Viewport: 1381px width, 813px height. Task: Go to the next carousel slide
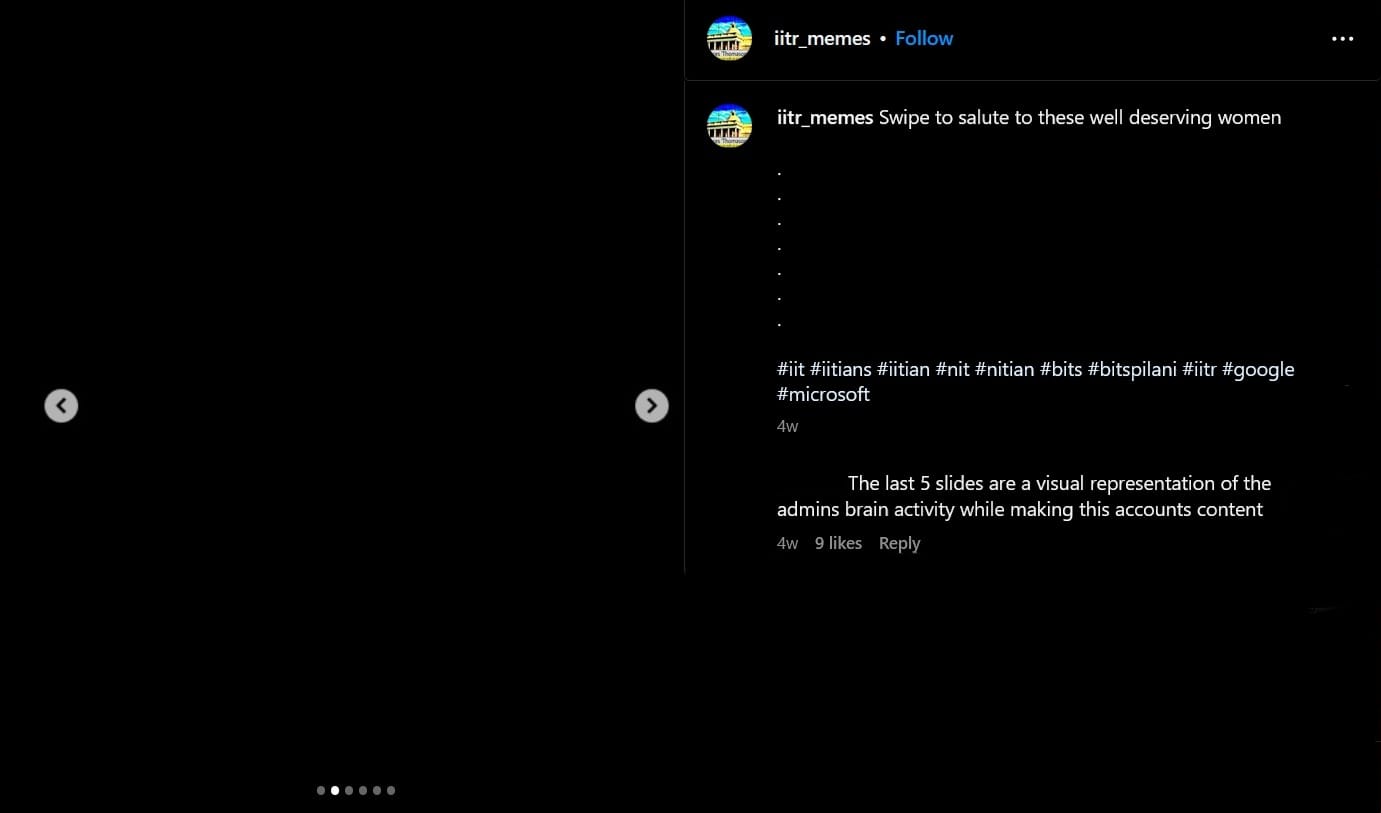651,405
